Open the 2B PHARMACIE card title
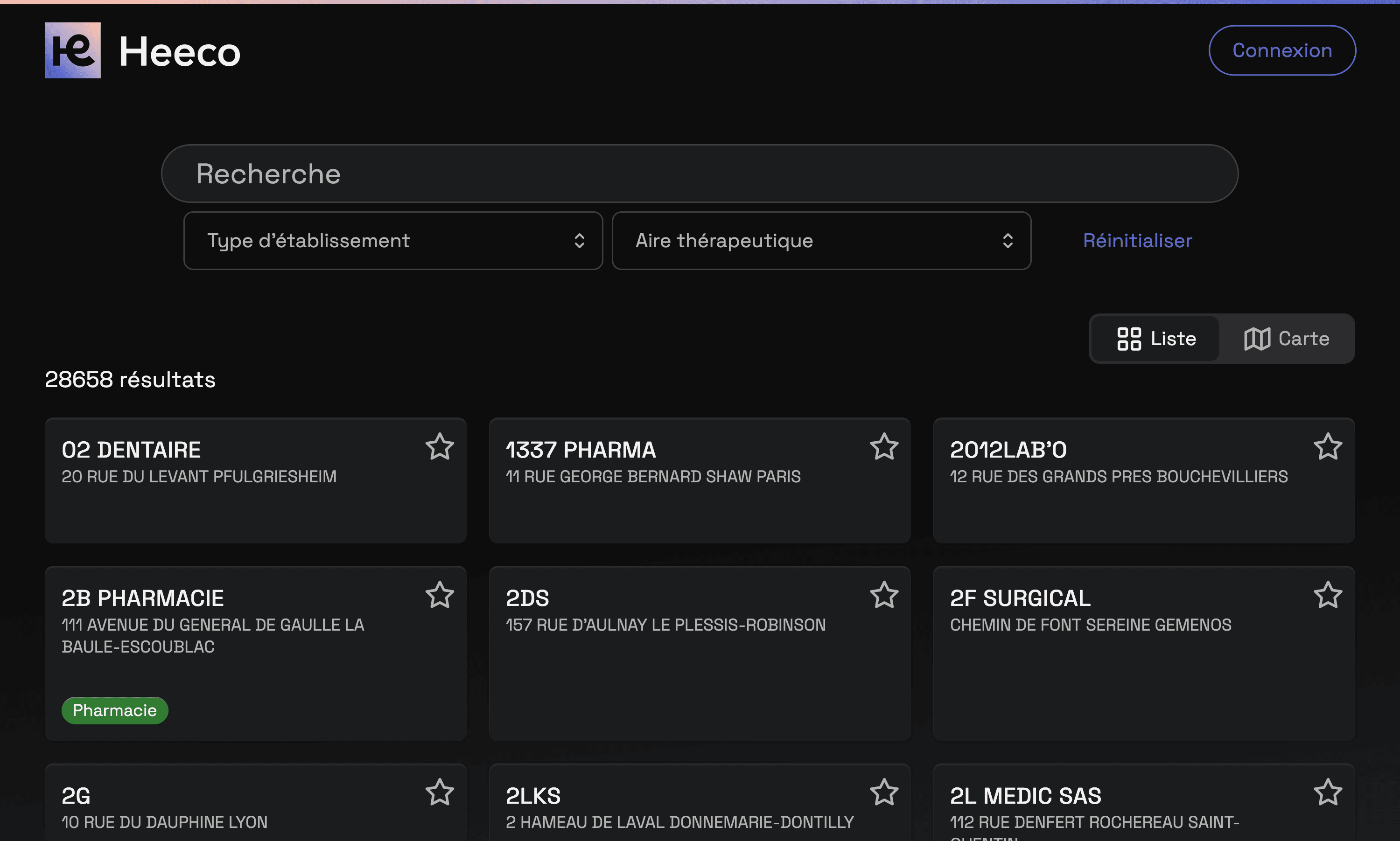1400x841 pixels. (143, 598)
